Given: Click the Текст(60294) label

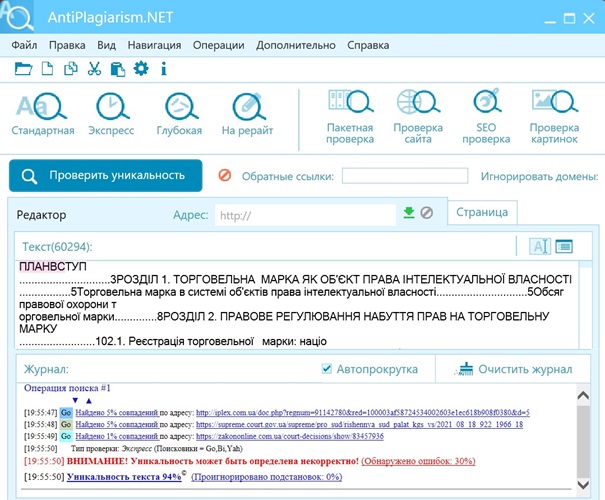Looking at the screenshot, I should (57, 247).
